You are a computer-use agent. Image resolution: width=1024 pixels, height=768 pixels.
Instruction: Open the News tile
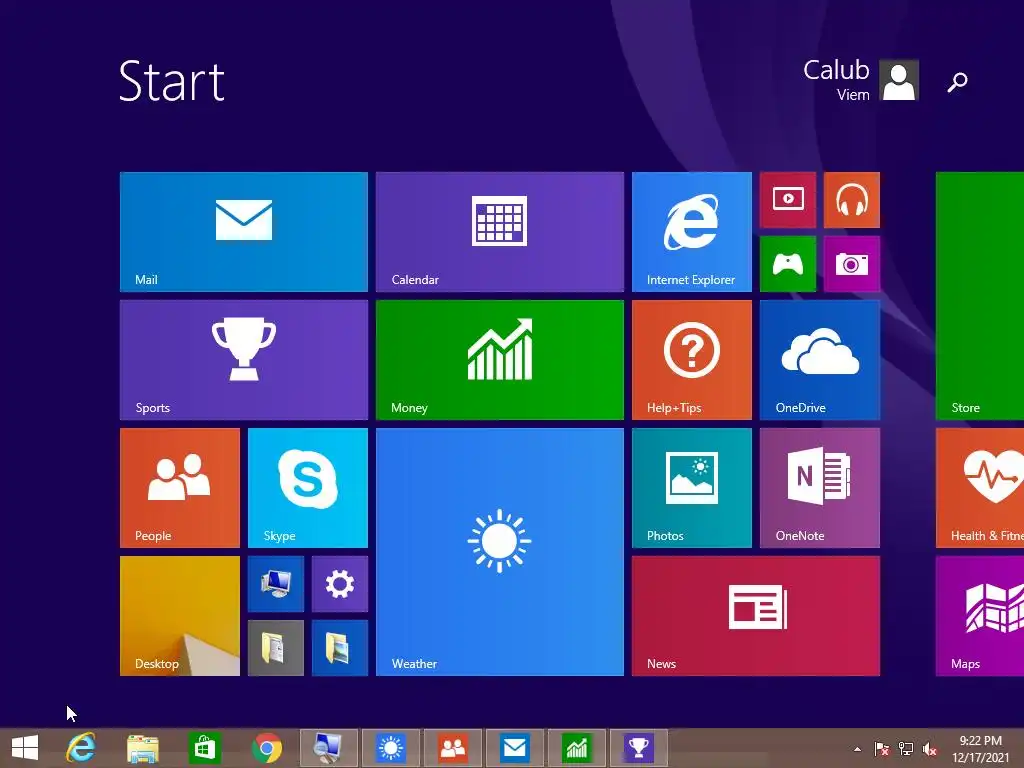click(x=756, y=616)
